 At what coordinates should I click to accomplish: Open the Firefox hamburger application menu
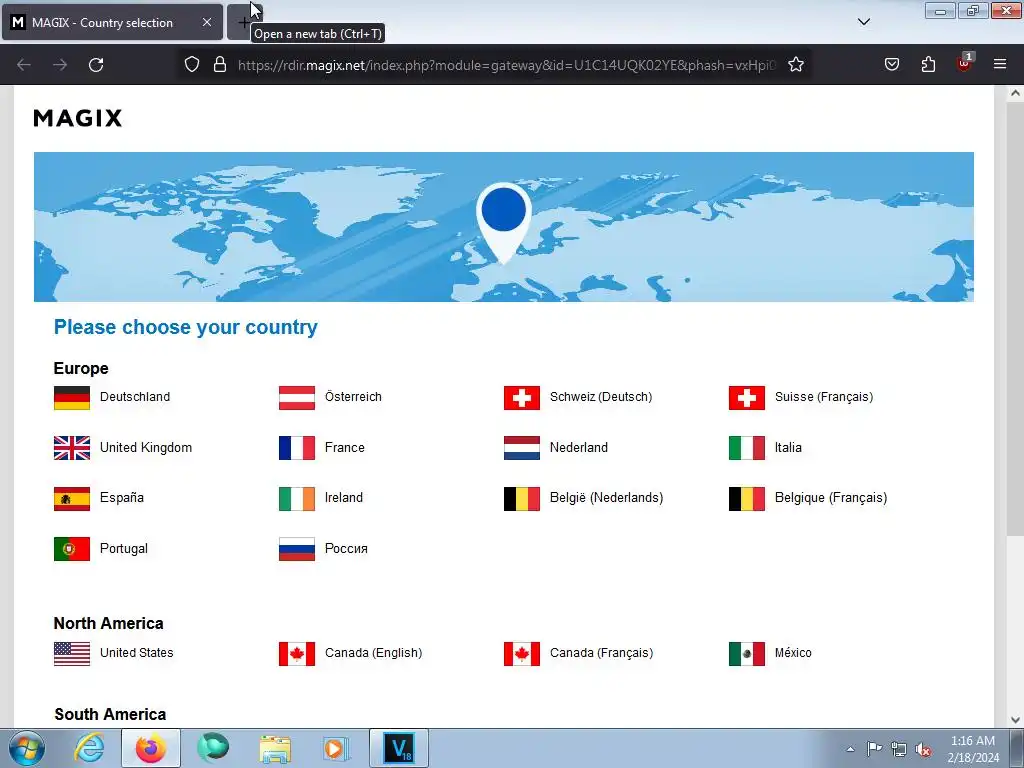[1000, 65]
